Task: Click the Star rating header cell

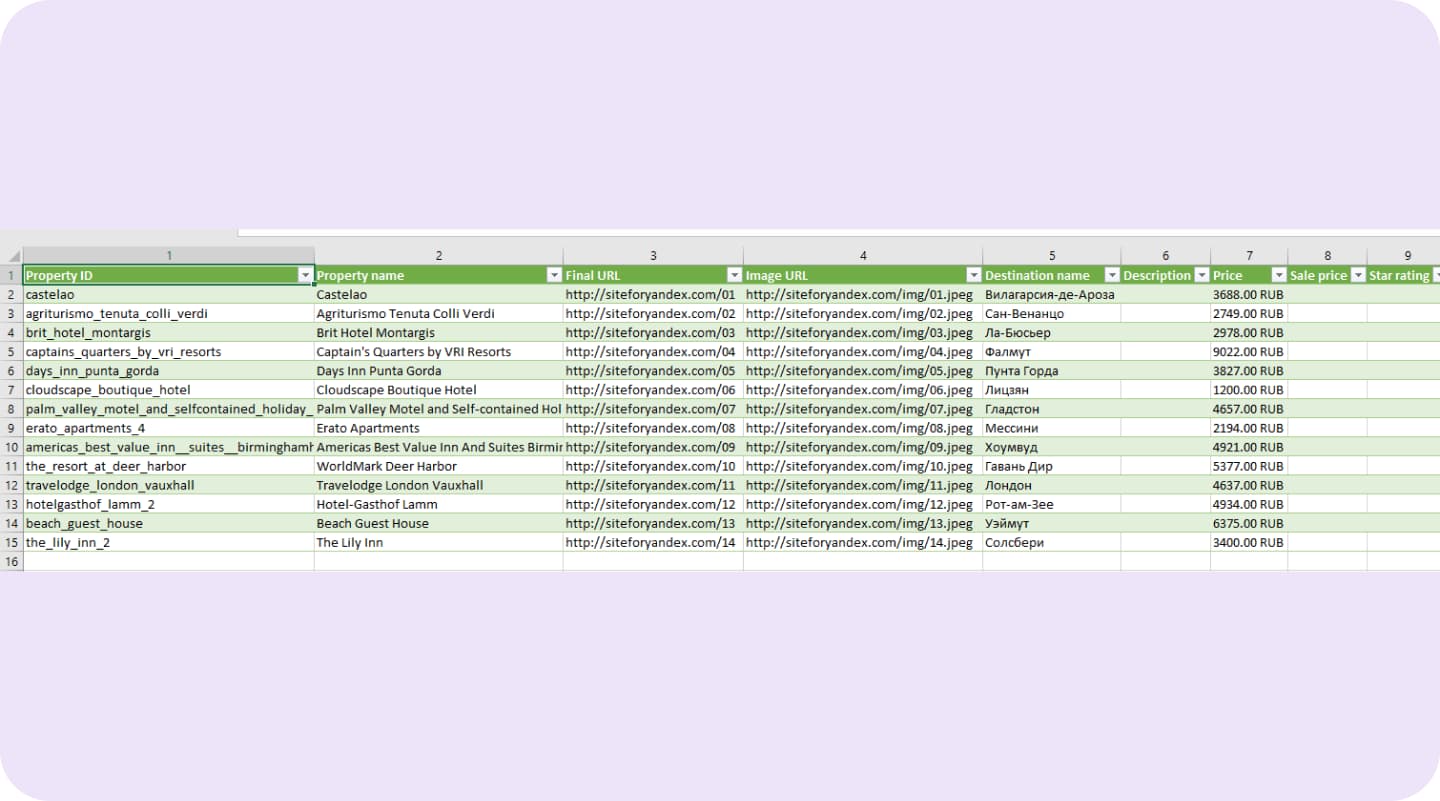Action: [x=1404, y=275]
